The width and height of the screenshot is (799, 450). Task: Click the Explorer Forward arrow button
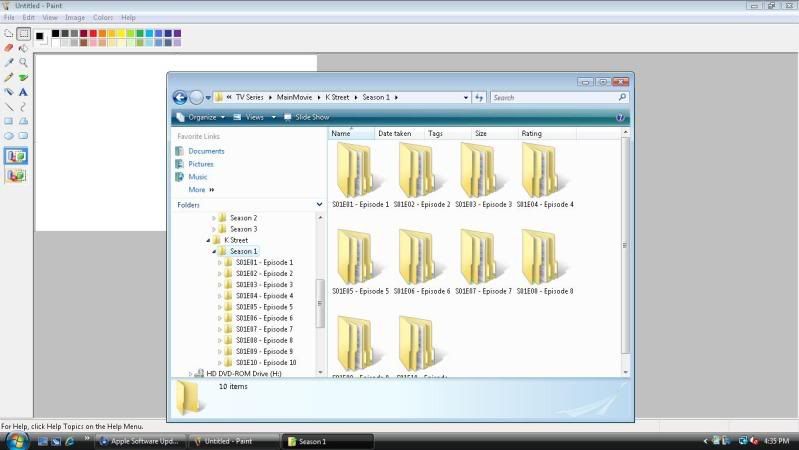click(196, 97)
